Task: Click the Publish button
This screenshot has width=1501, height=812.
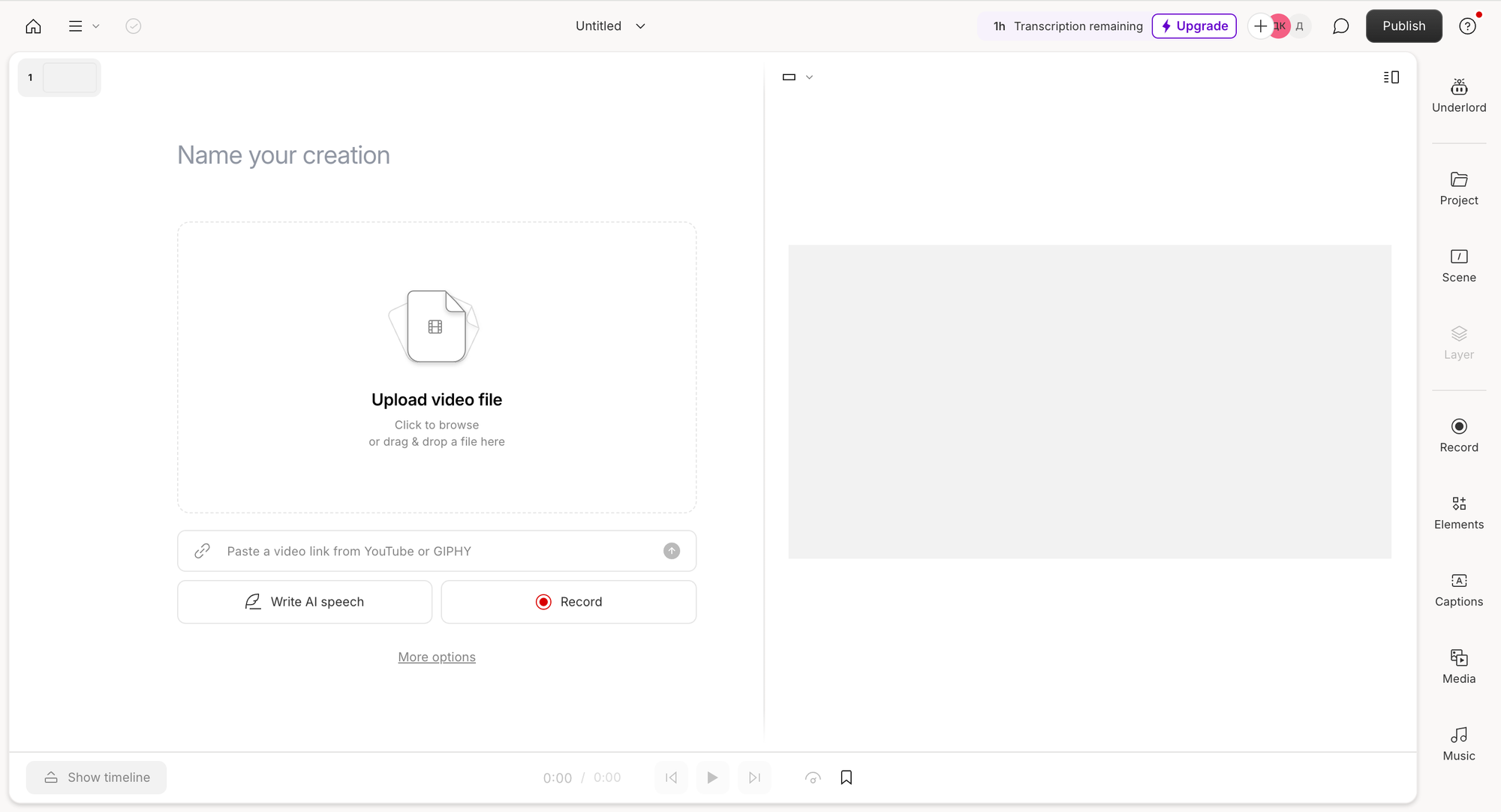Action: (1403, 26)
